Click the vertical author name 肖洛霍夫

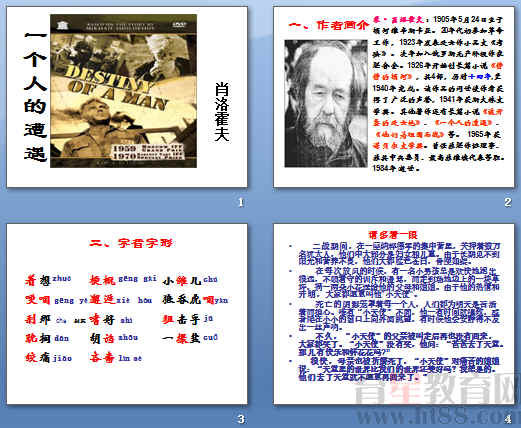(222, 112)
